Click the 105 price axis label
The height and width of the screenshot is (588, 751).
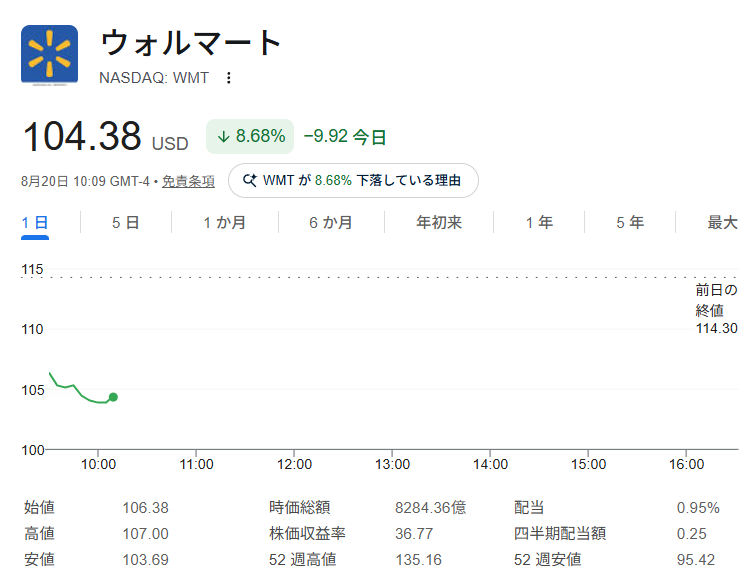point(33,390)
